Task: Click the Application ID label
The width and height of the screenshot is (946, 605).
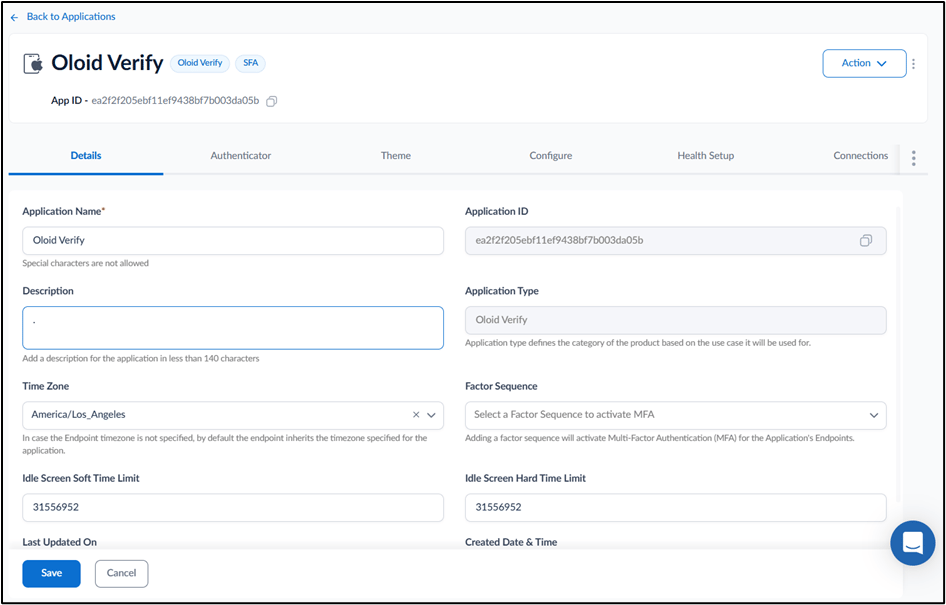Action: (497, 211)
